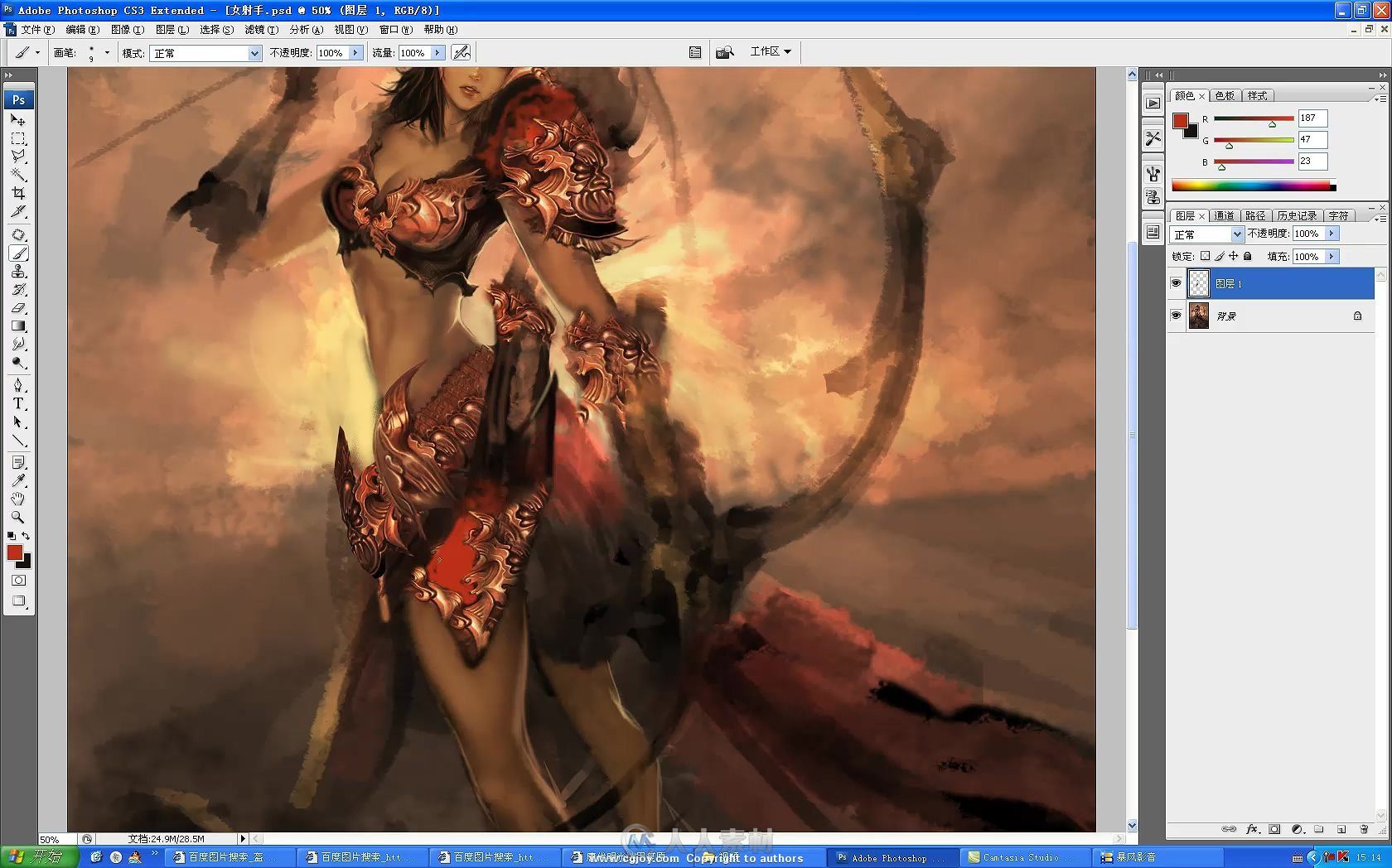Open the 图像 menu
Image resolution: width=1392 pixels, height=868 pixels.
(127, 29)
